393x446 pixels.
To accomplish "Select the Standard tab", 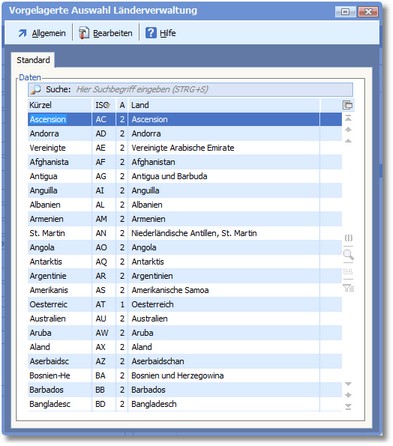I will (33, 60).
